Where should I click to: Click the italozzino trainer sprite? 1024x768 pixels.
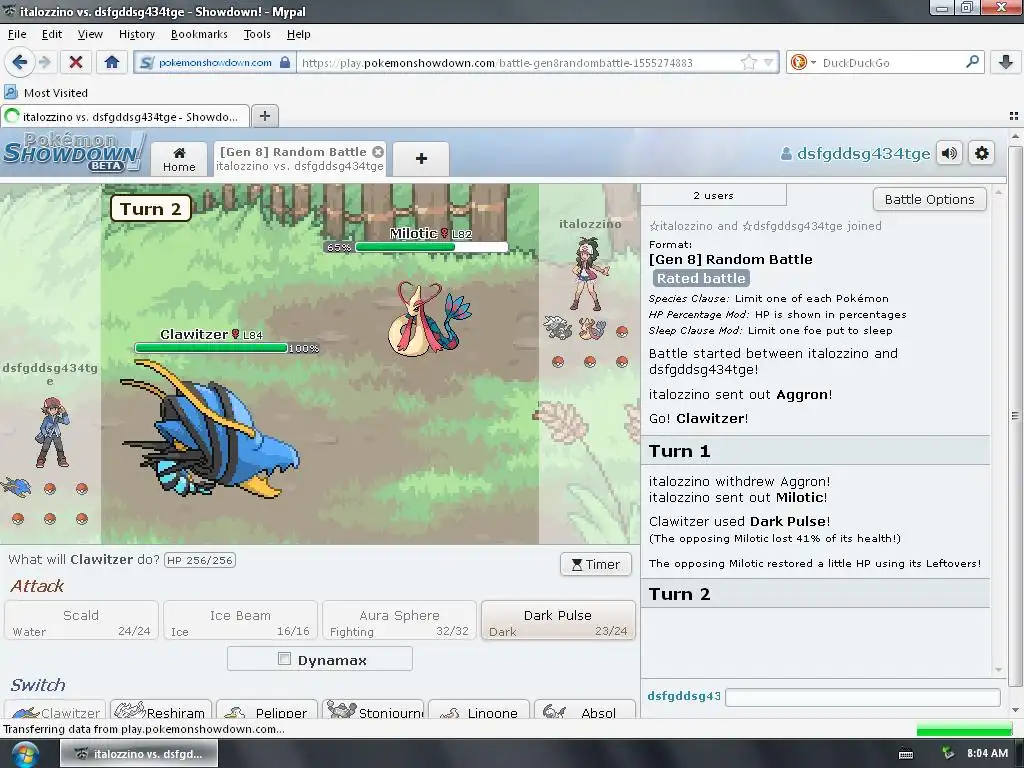pyautogui.click(x=590, y=274)
